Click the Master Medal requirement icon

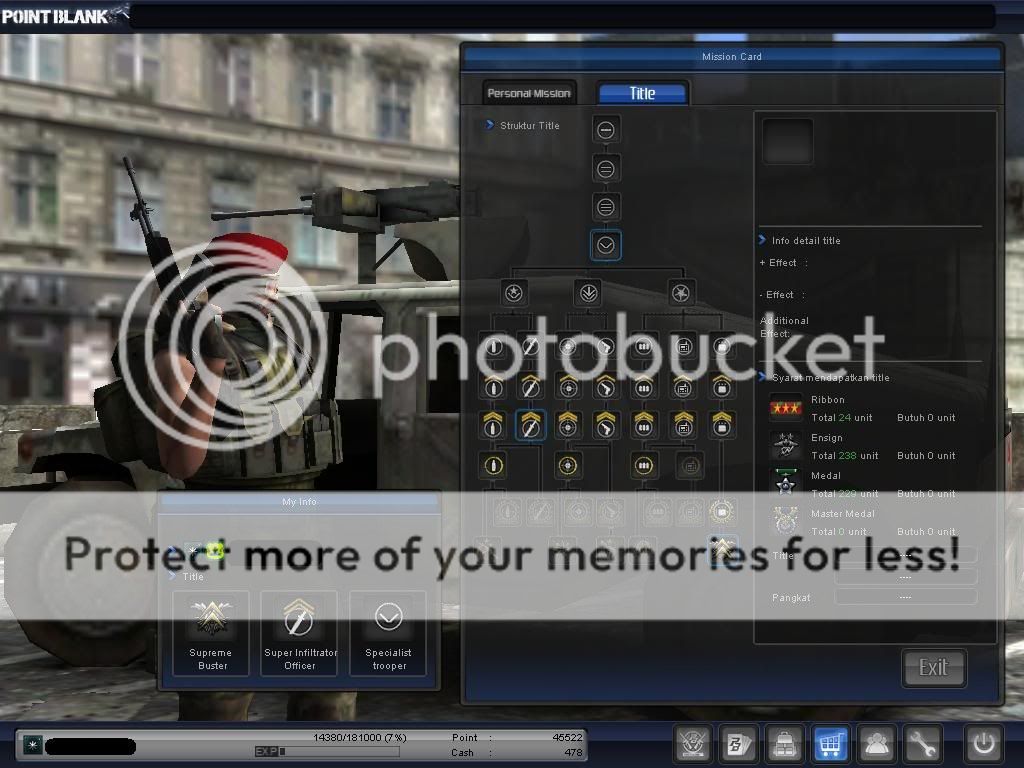point(786,521)
